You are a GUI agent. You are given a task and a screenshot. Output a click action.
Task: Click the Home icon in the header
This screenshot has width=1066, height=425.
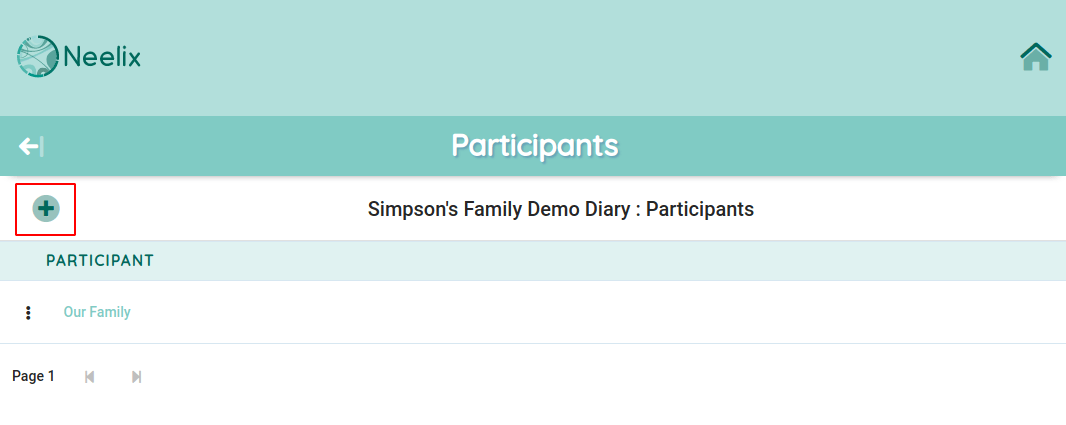pos(1035,56)
